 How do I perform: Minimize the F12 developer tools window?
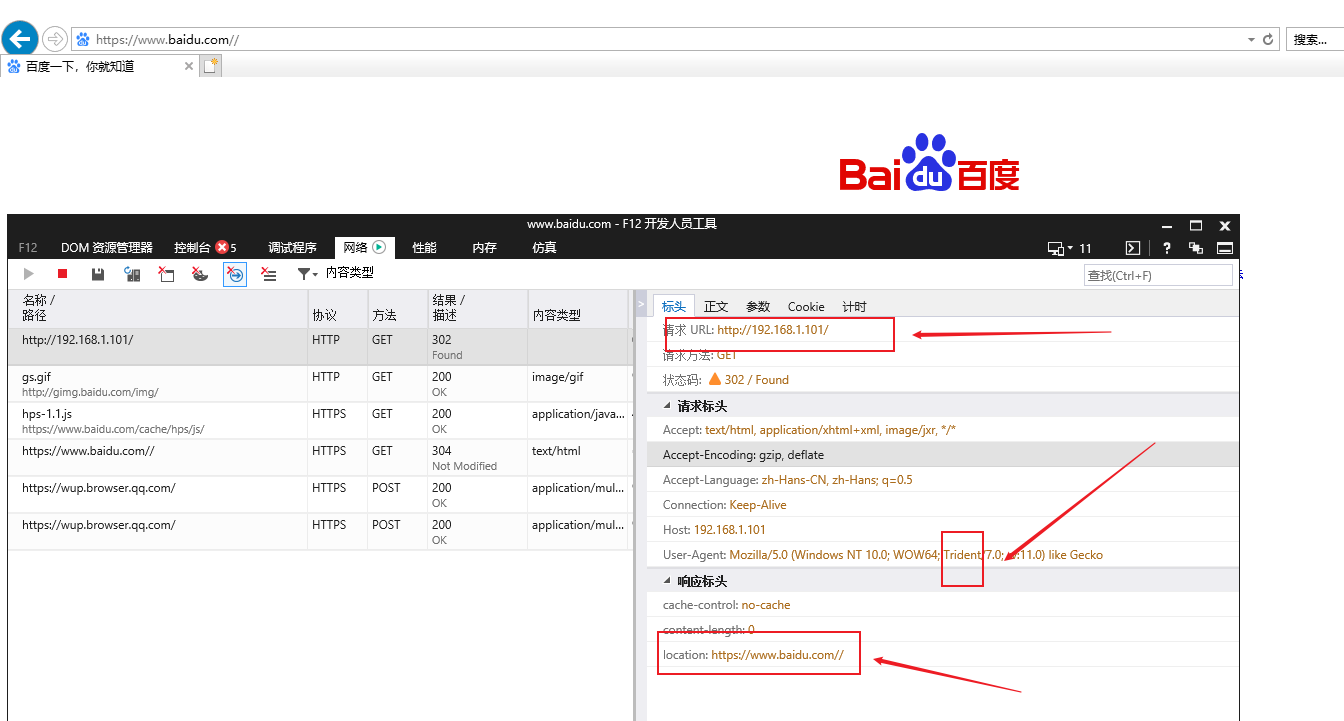[1167, 226]
